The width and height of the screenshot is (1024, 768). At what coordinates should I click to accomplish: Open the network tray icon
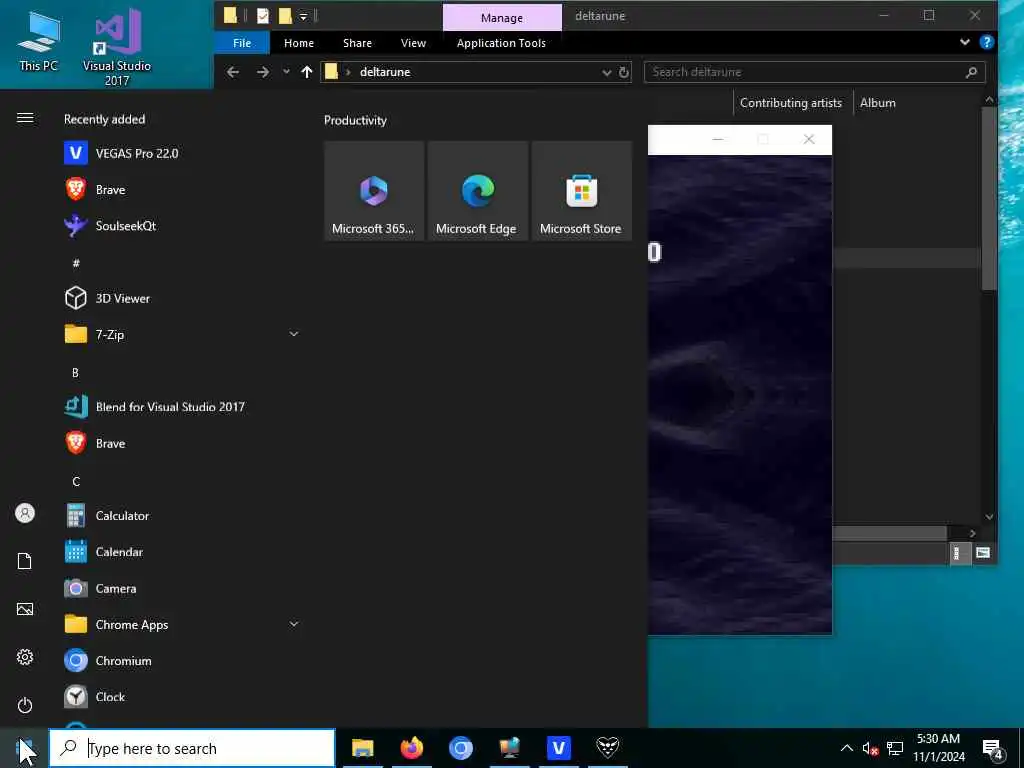tap(895, 748)
